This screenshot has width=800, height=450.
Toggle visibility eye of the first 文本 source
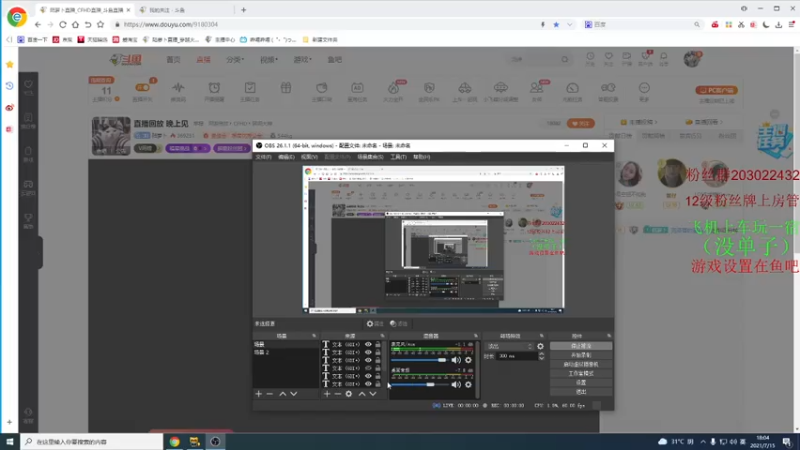368,344
